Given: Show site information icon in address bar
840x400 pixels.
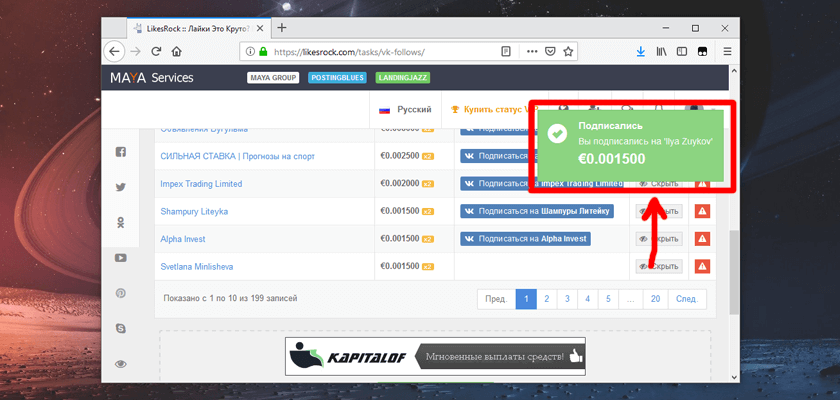Looking at the screenshot, I should (x=250, y=51).
